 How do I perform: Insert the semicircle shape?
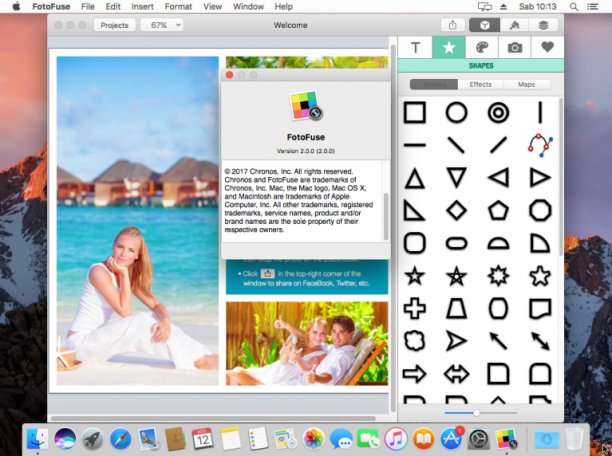[498, 243]
